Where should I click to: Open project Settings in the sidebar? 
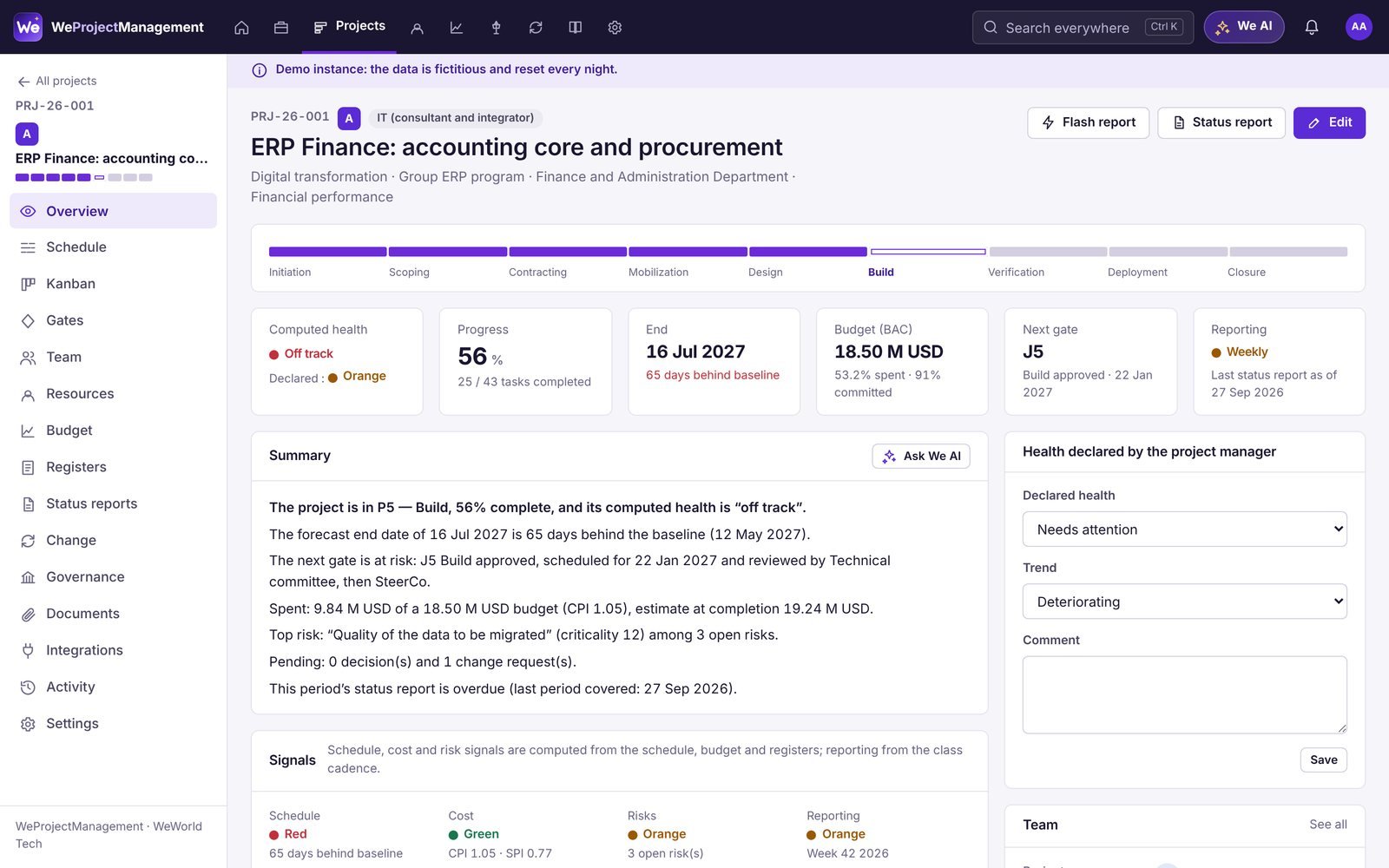pyautogui.click(x=113, y=724)
